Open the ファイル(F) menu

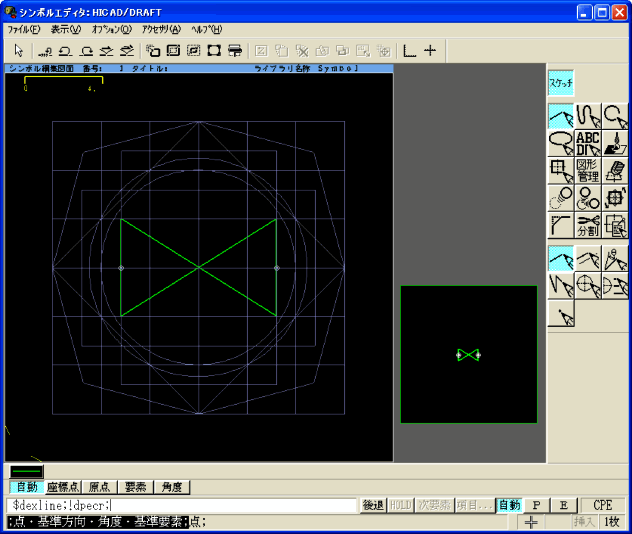pyautogui.click(x=25, y=29)
